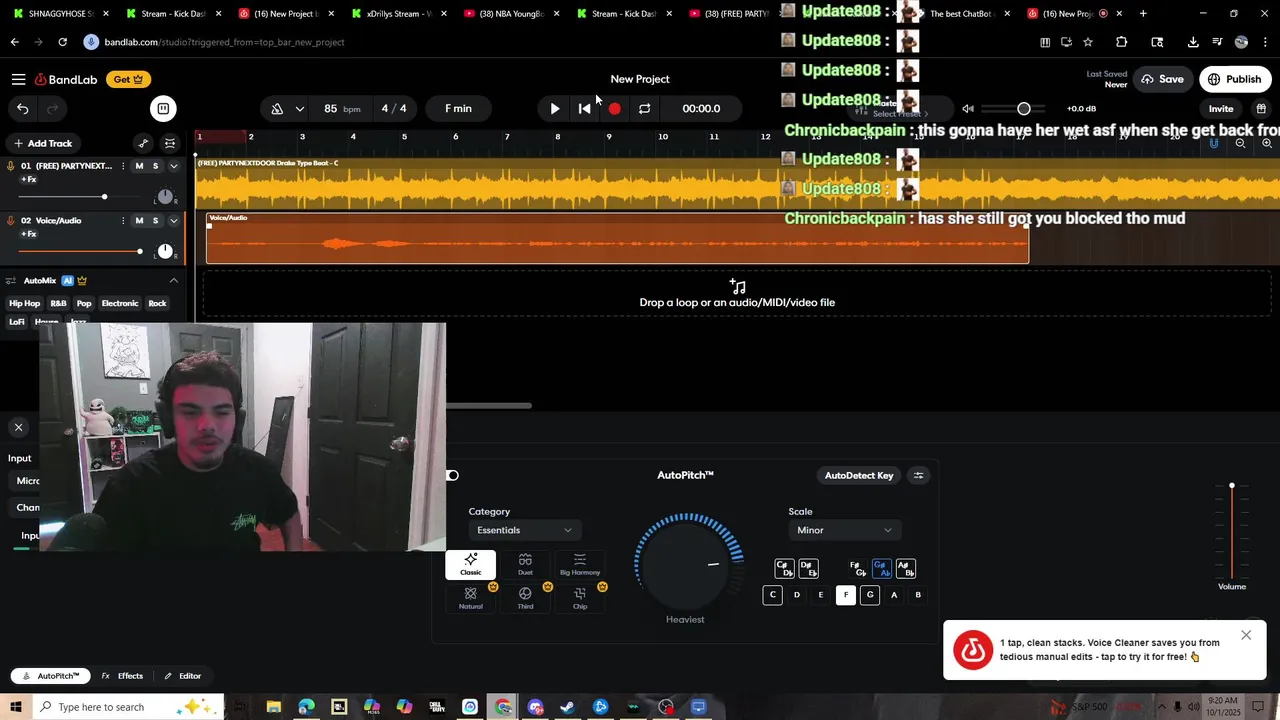Solo track 02 Voice/Audio
Screen dimensions: 1280x720
(x=155, y=220)
